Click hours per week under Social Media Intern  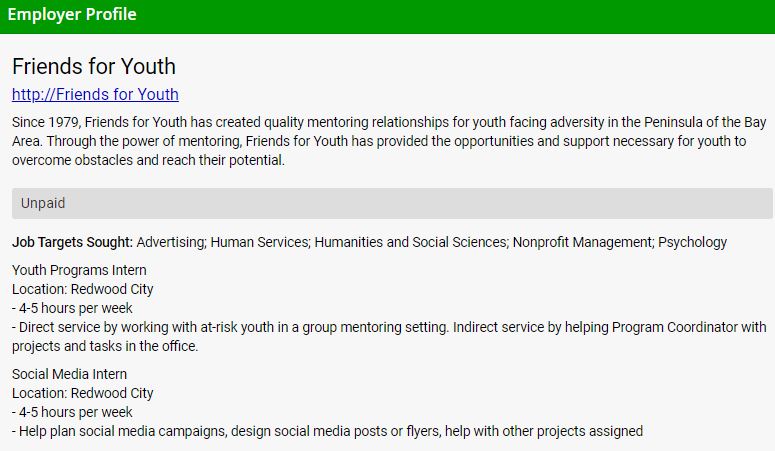(x=72, y=412)
